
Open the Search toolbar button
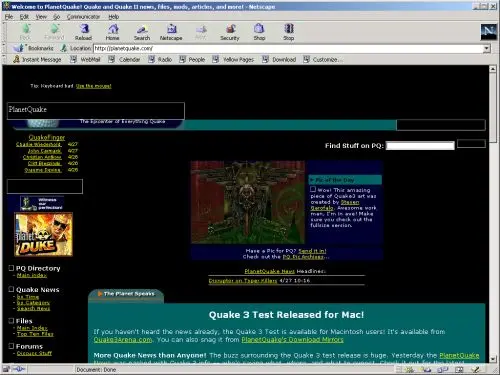(142, 32)
